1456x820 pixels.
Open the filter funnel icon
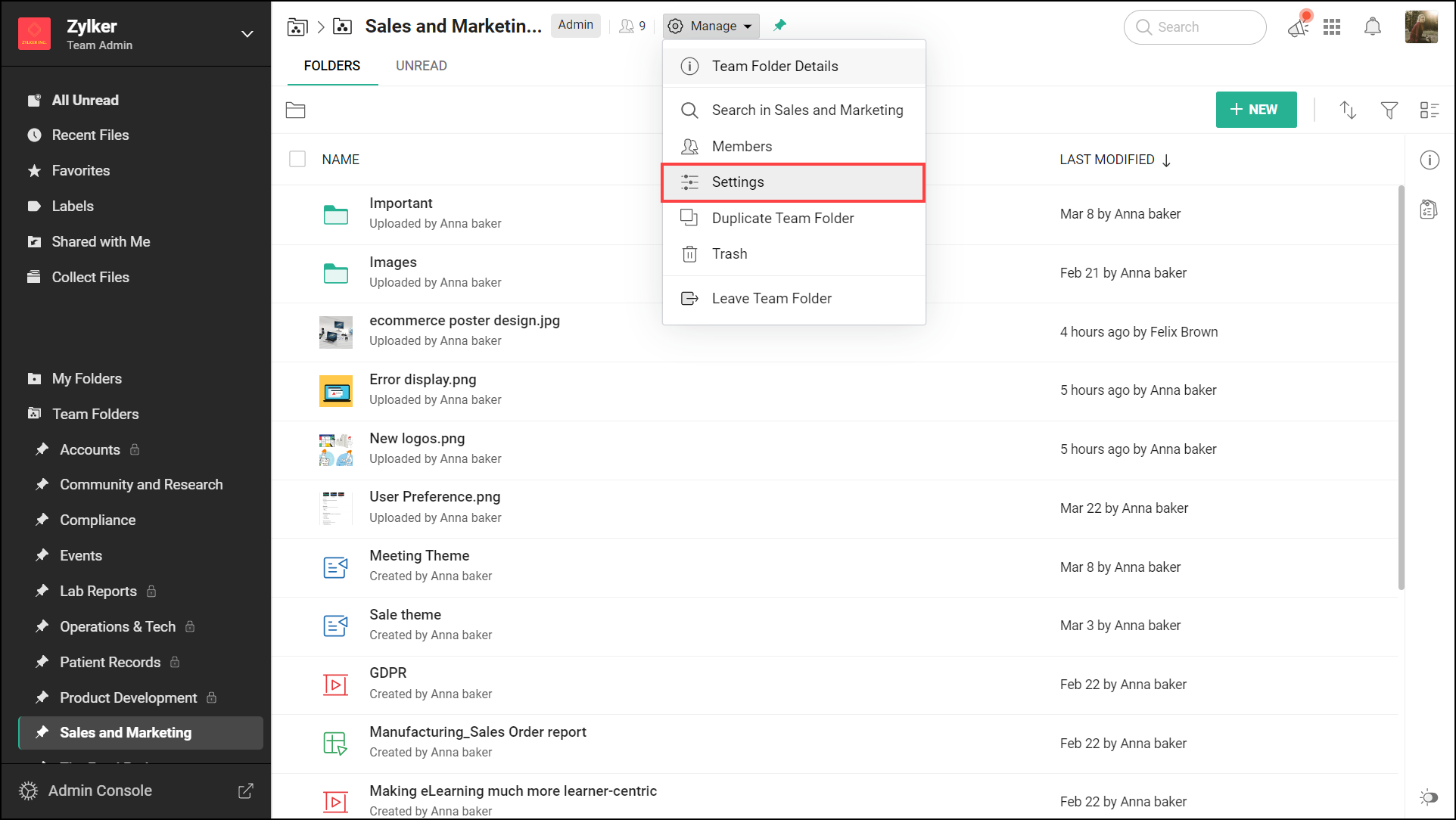[1389, 110]
